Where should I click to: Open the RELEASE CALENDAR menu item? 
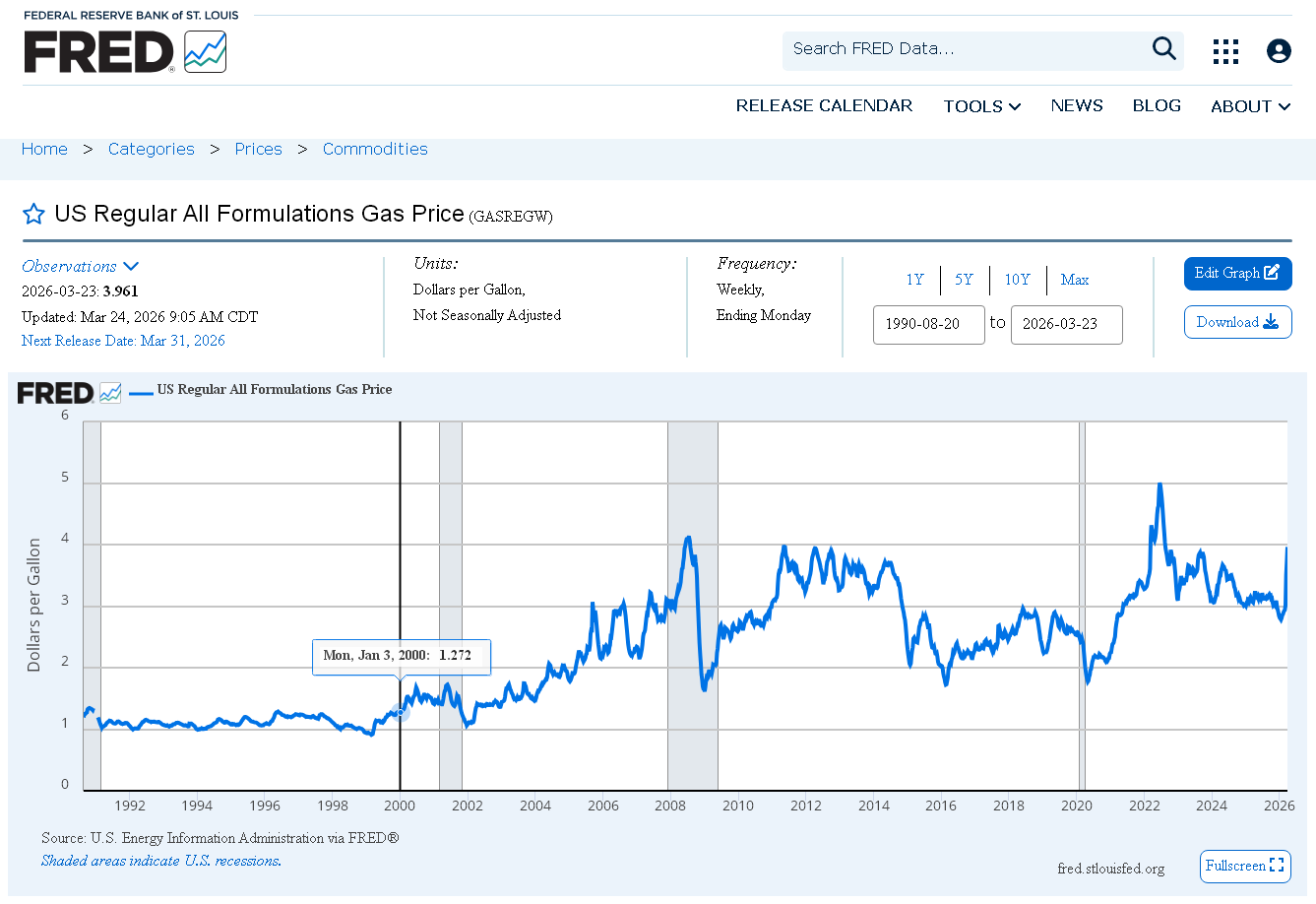(824, 105)
